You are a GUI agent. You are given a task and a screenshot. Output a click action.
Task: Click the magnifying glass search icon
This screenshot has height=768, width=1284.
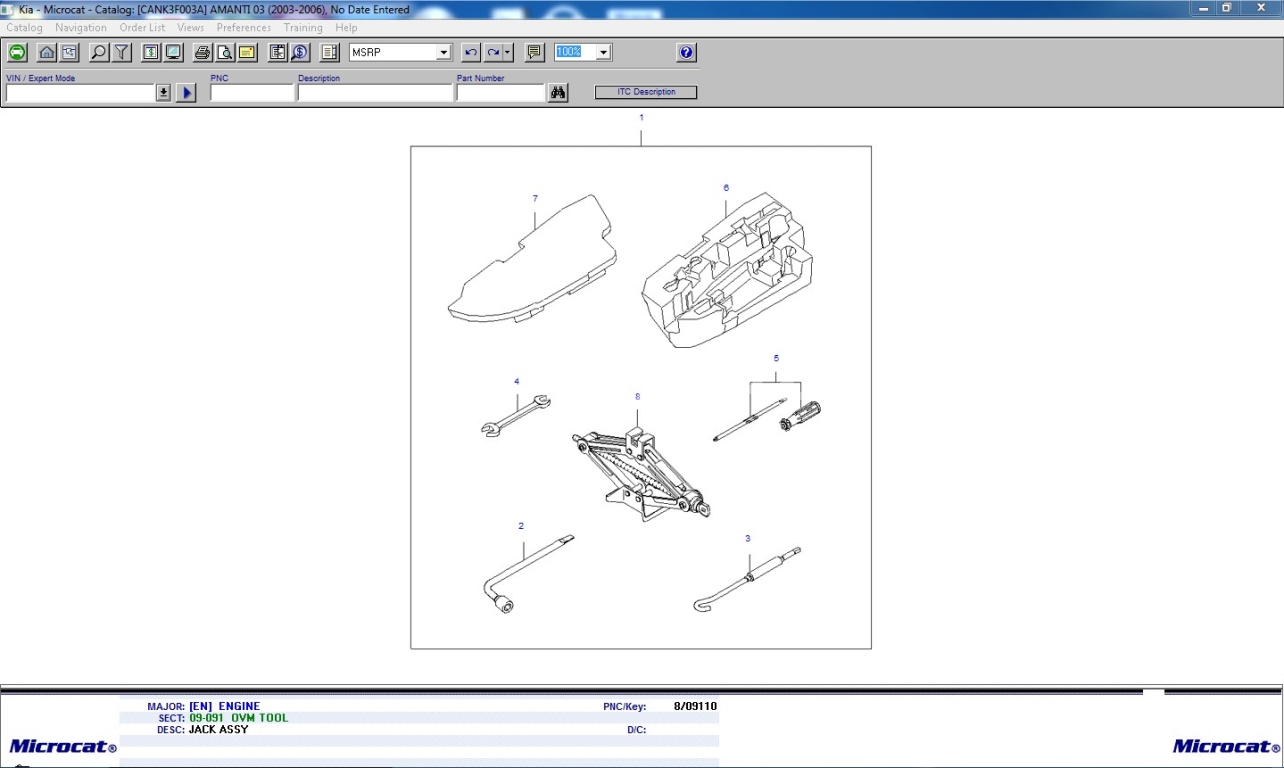tap(99, 52)
